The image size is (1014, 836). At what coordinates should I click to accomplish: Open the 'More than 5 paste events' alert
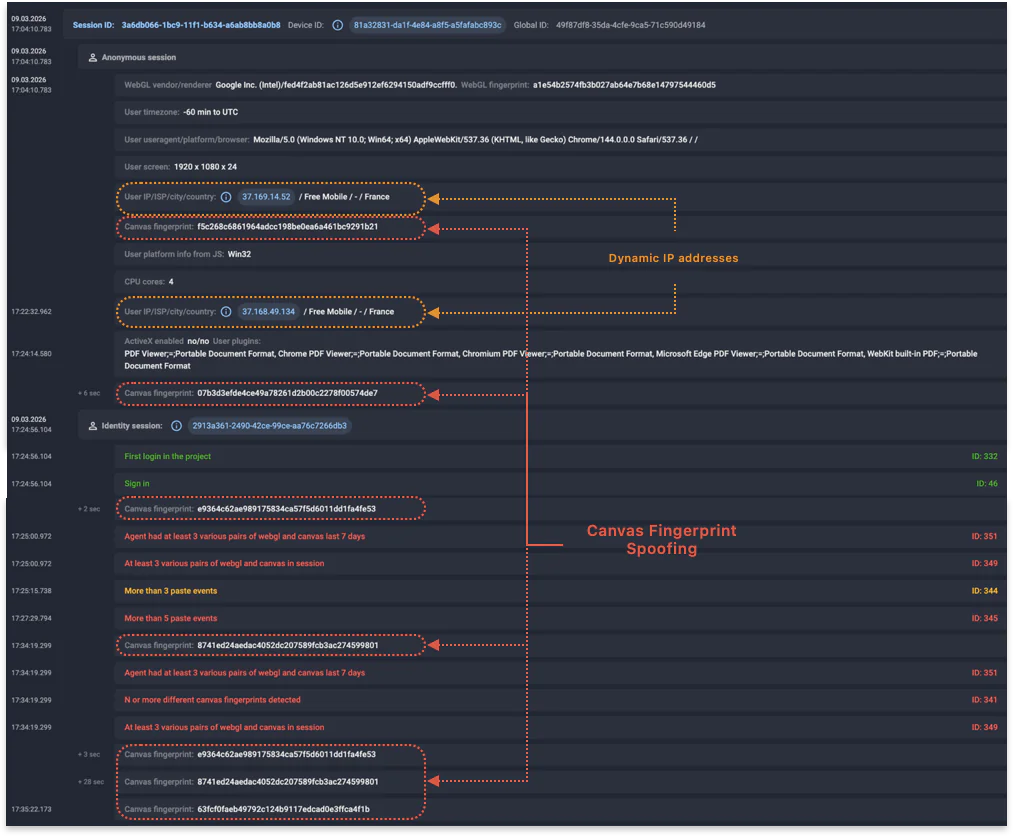(171, 619)
